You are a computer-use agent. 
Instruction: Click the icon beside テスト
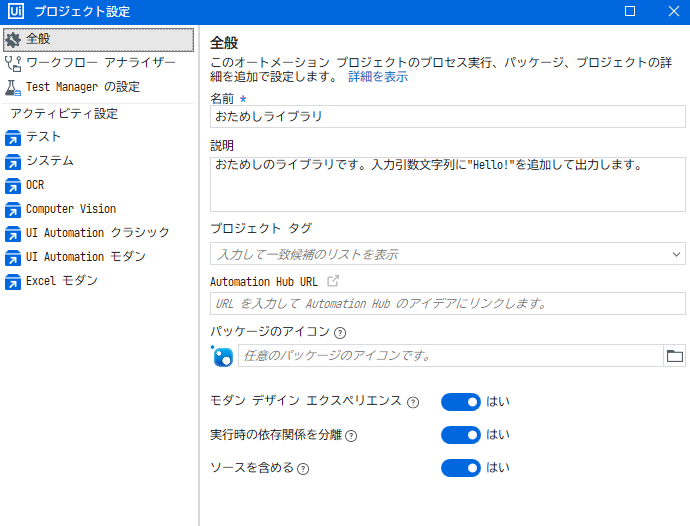click(13, 138)
